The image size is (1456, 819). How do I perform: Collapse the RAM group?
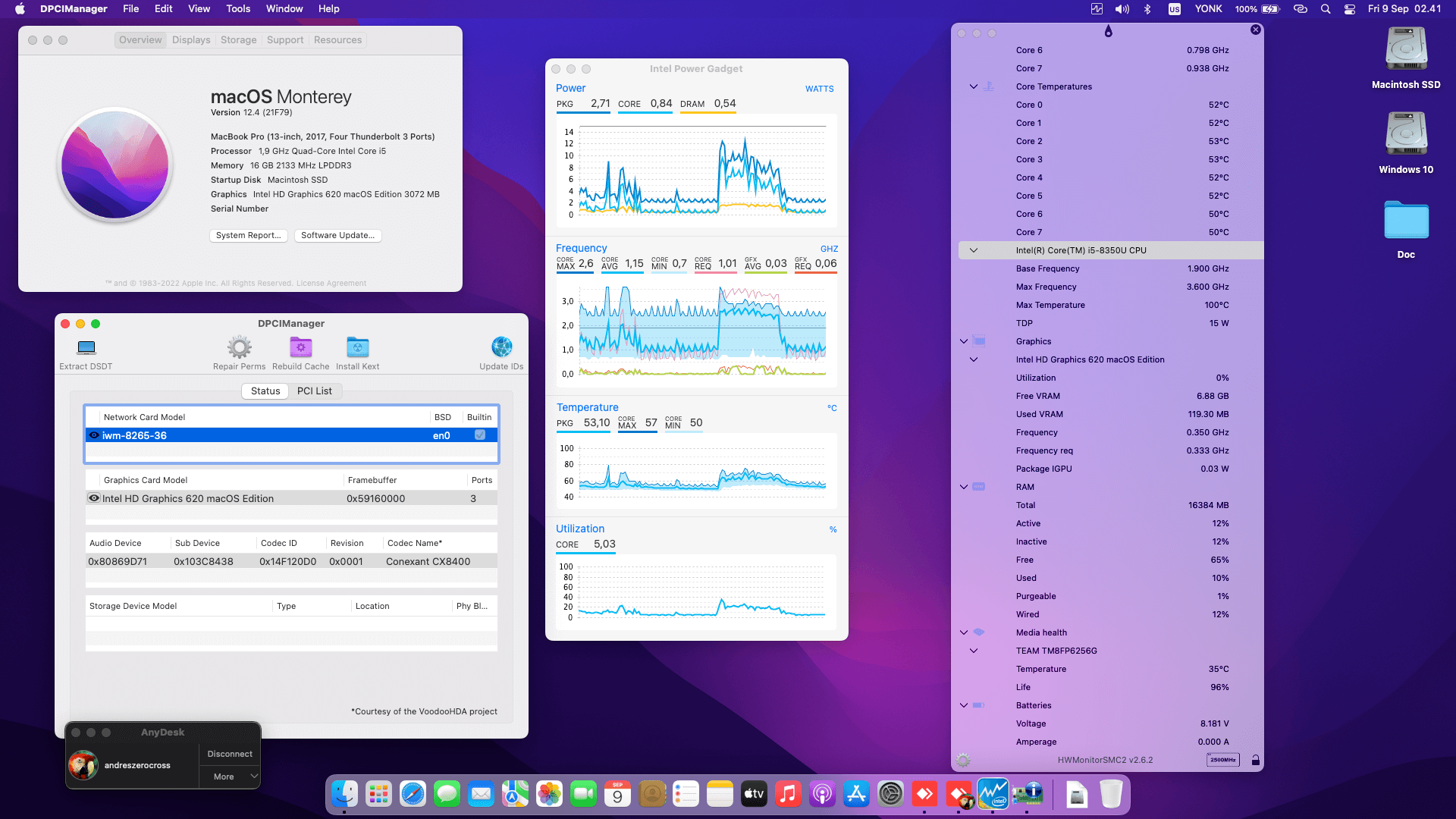tap(964, 487)
